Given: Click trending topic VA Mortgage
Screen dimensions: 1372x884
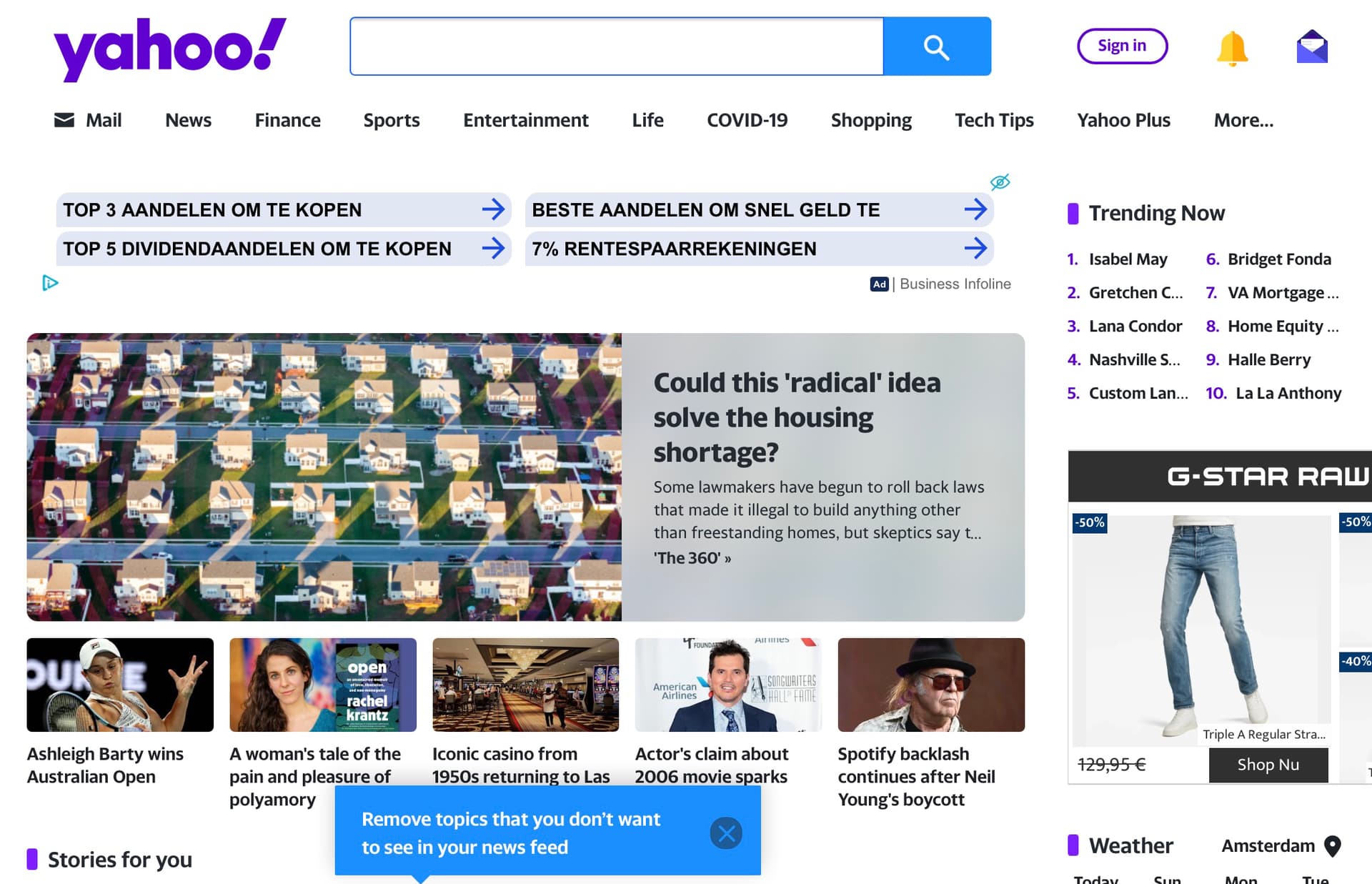Looking at the screenshot, I should 1283,293.
